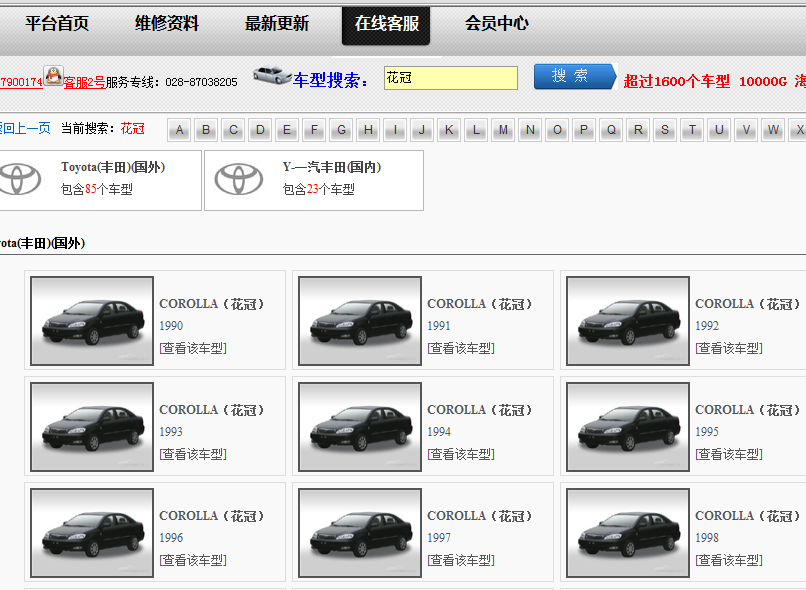
Task: Filter by letter W
Action: (773, 130)
